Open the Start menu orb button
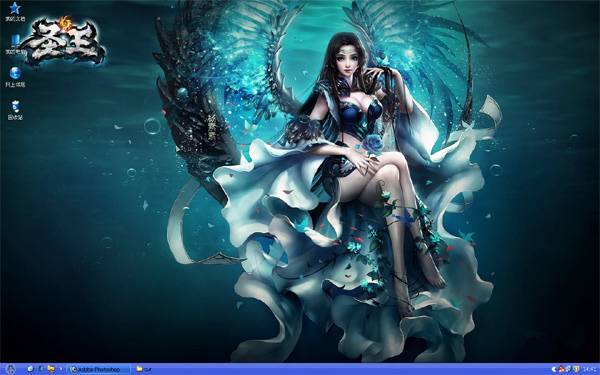Viewport: 600px width, 375px height. (10, 369)
